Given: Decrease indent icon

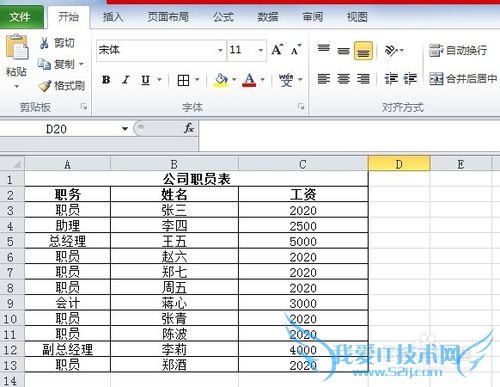Looking at the screenshot, I should tap(391, 79).
